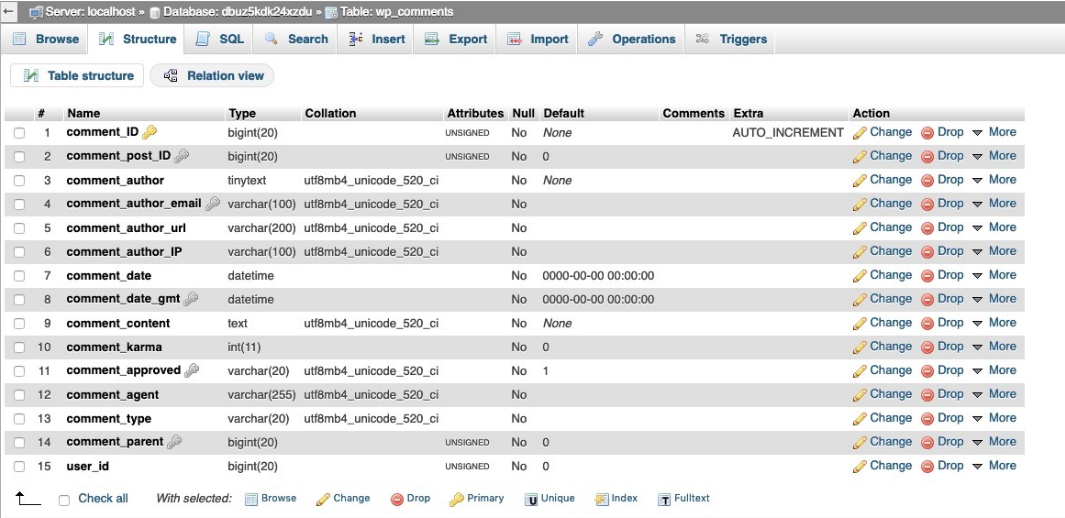Select the comment_date row checkbox
This screenshot has width=1065, height=518.
point(20,276)
